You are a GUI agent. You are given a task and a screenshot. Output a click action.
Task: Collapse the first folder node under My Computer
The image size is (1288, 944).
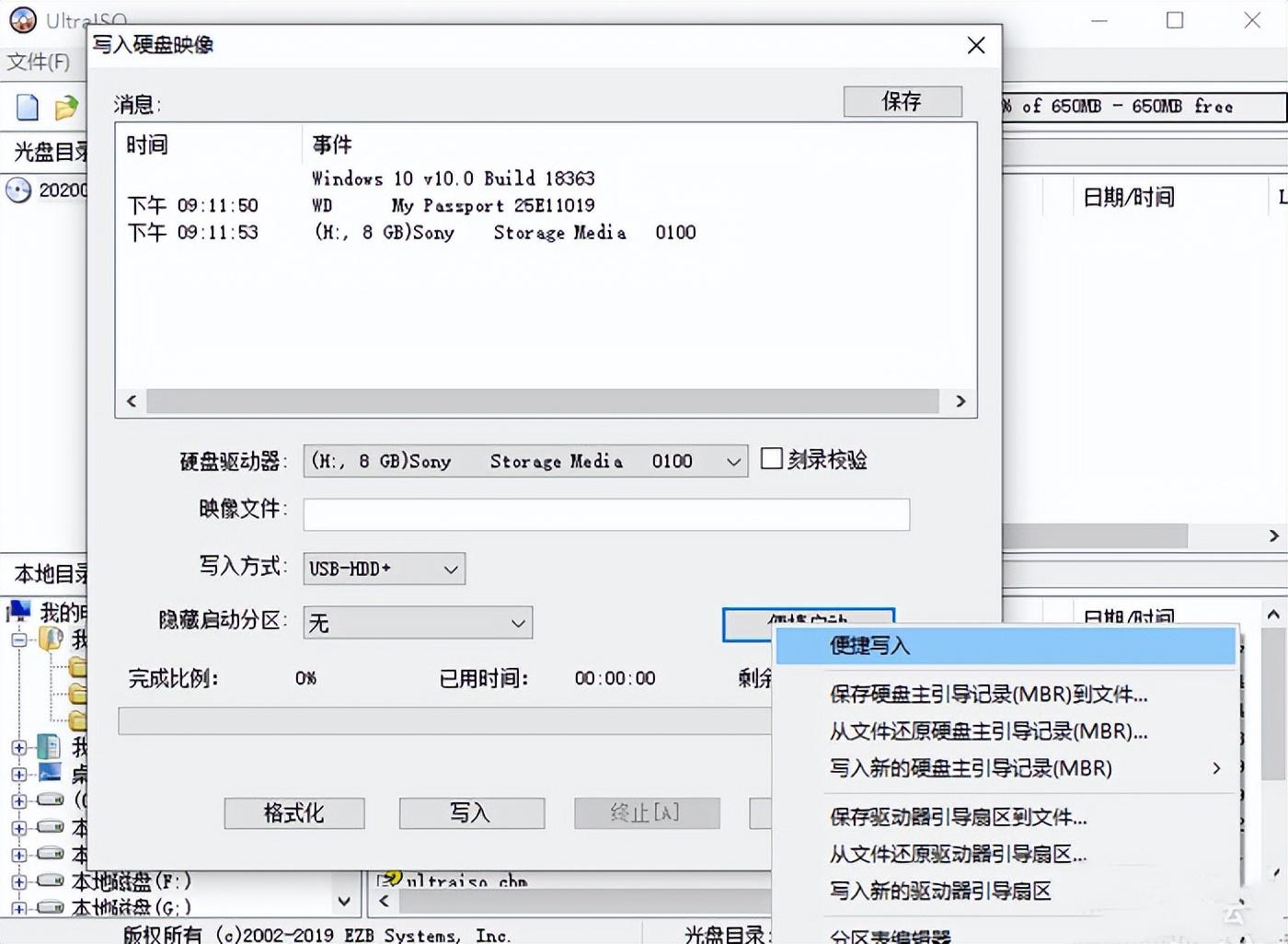click(x=19, y=639)
